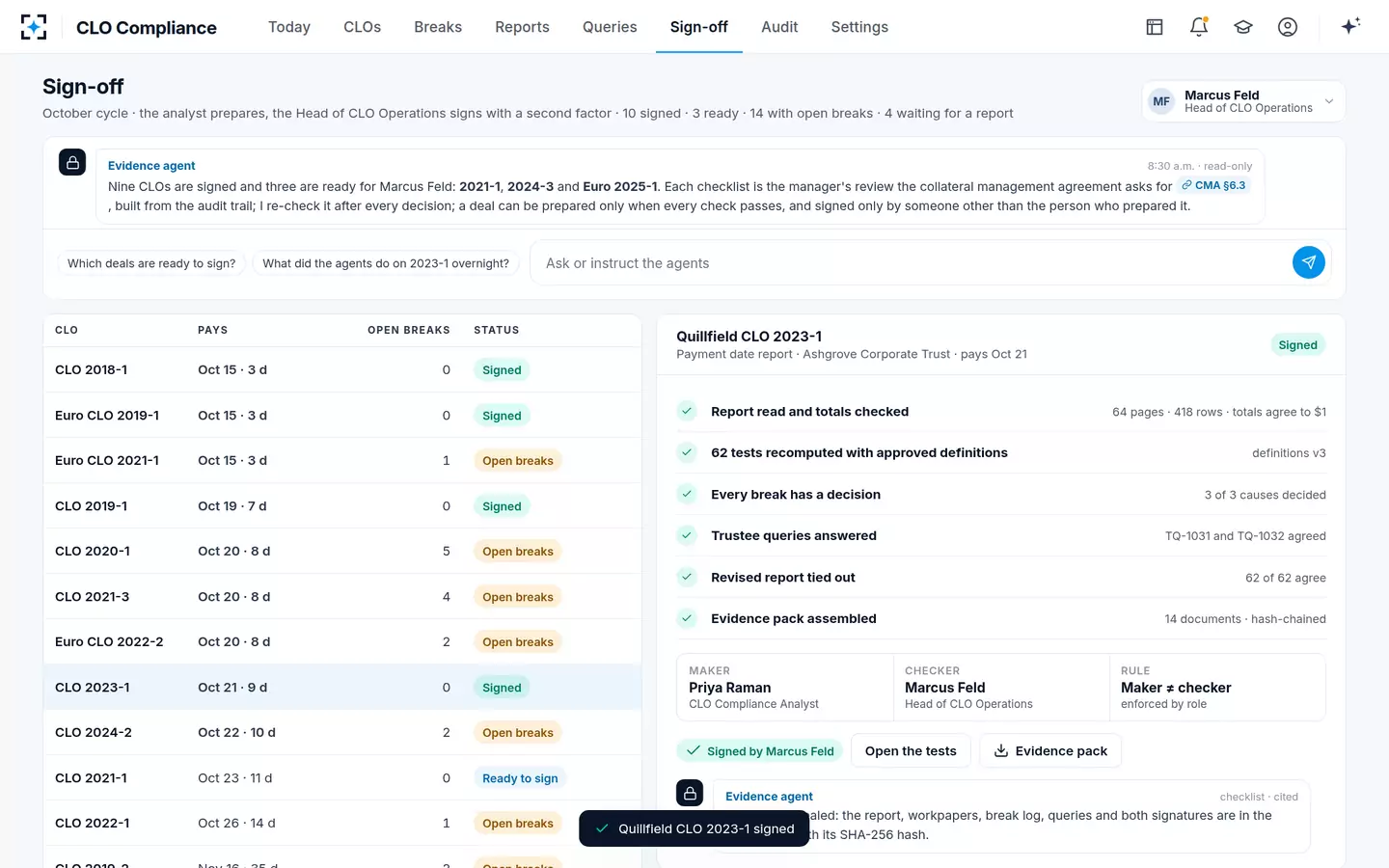Click the Maker ≠ checker rule card
Screen dimensions: 1389x868
(x=1217, y=688)
